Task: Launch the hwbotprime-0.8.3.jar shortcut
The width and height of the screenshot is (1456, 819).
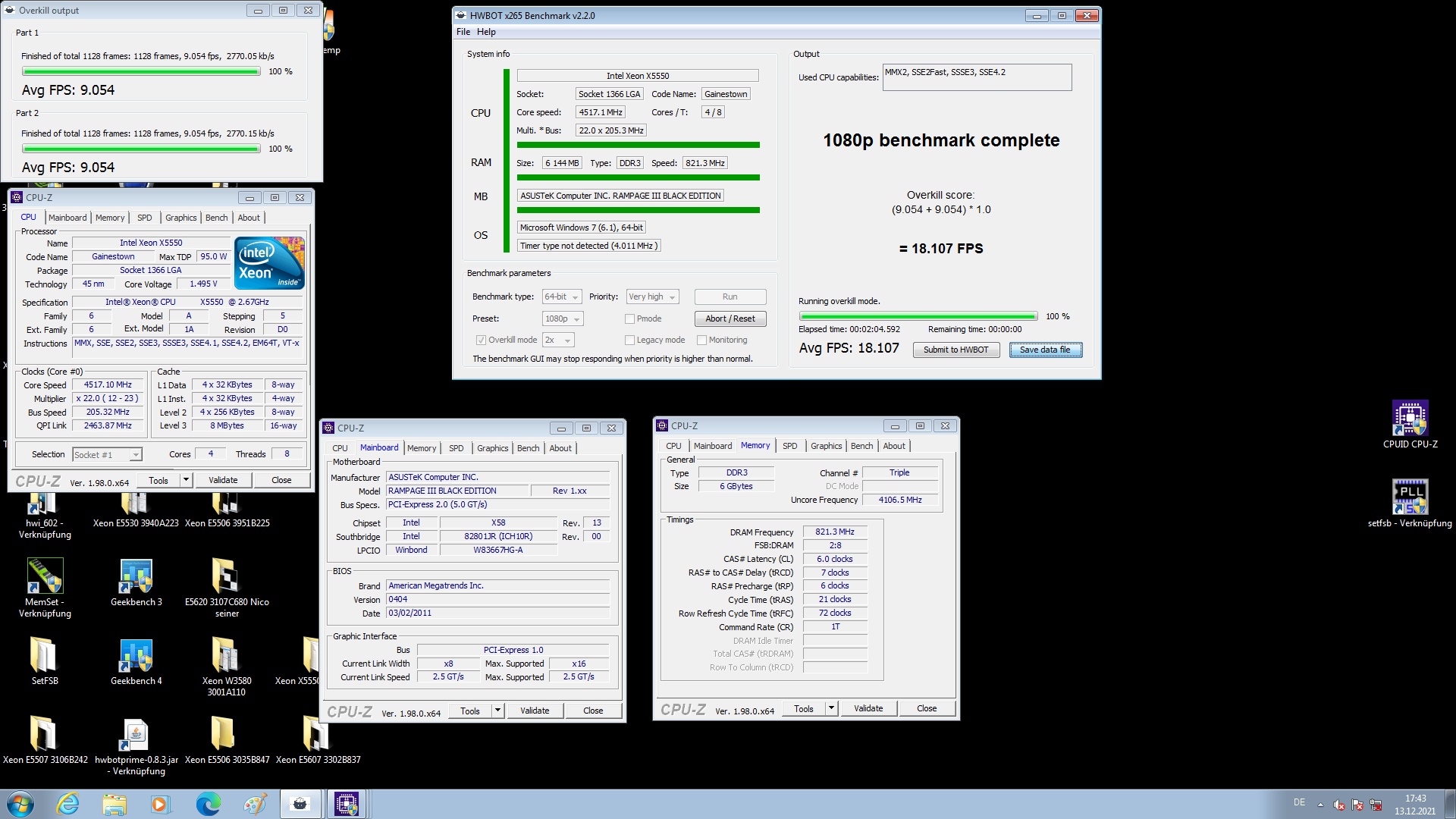Action: [136, 746]
